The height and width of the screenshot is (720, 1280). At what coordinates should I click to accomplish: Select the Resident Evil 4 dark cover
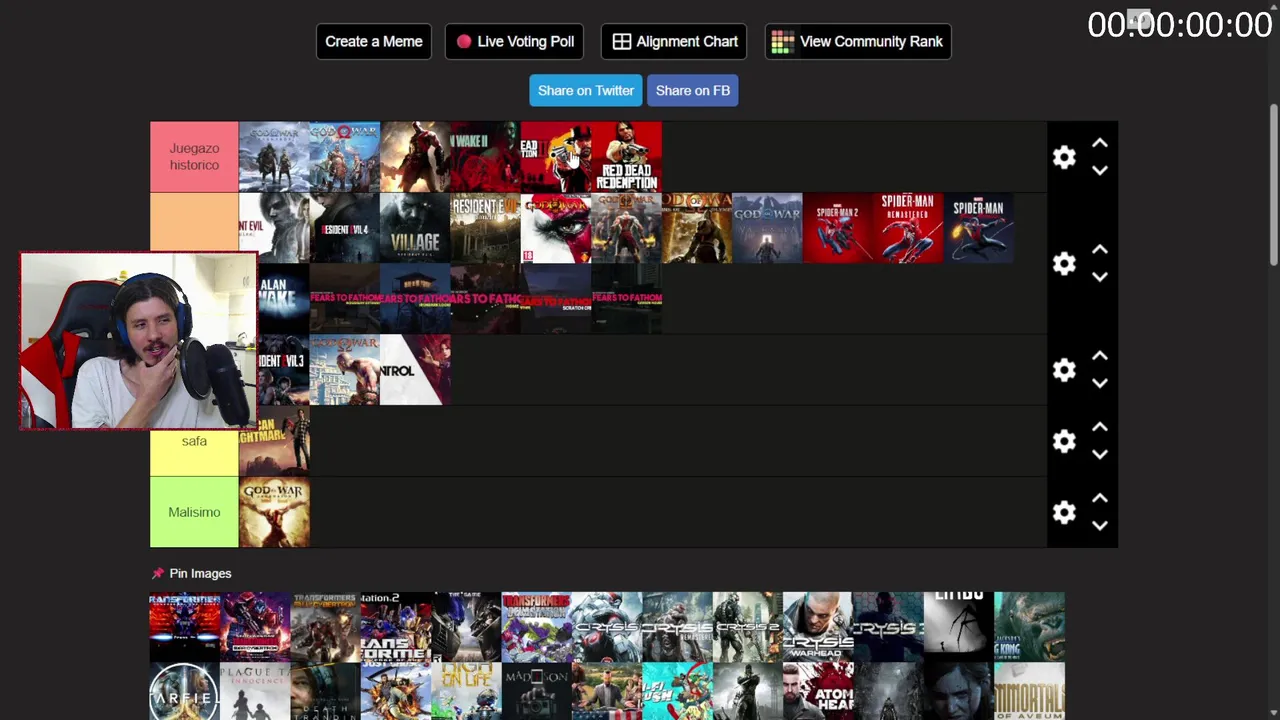pyautogui.click(x=344, y=228)
